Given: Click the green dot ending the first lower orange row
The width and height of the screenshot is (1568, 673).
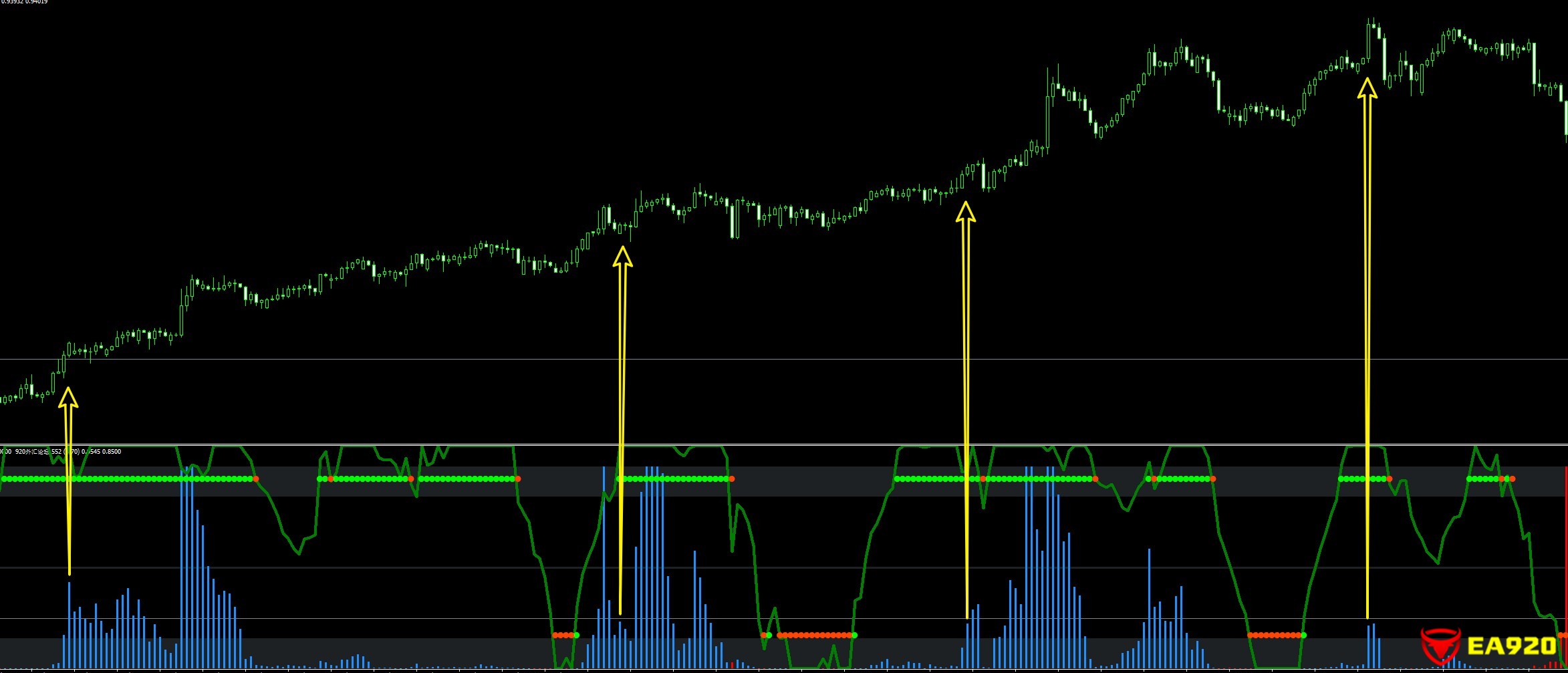Looking at the screenshot, I should click(577, 635).
